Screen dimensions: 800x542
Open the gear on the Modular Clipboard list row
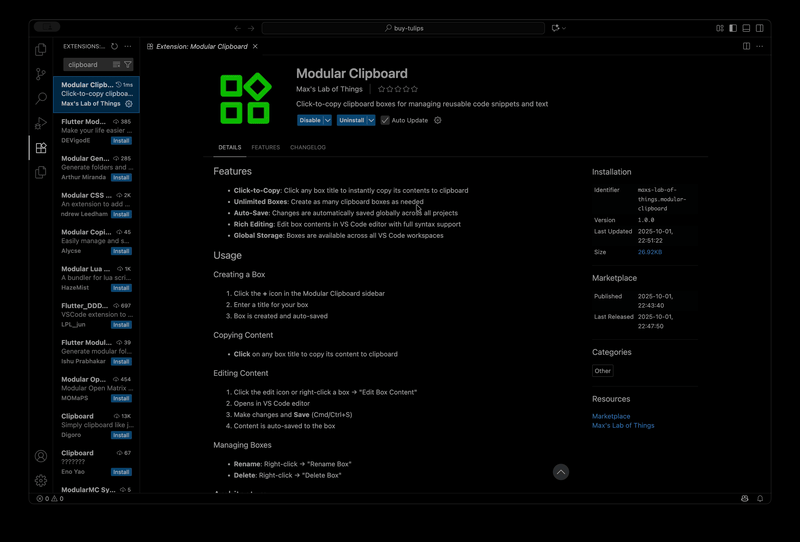[129, 104]
